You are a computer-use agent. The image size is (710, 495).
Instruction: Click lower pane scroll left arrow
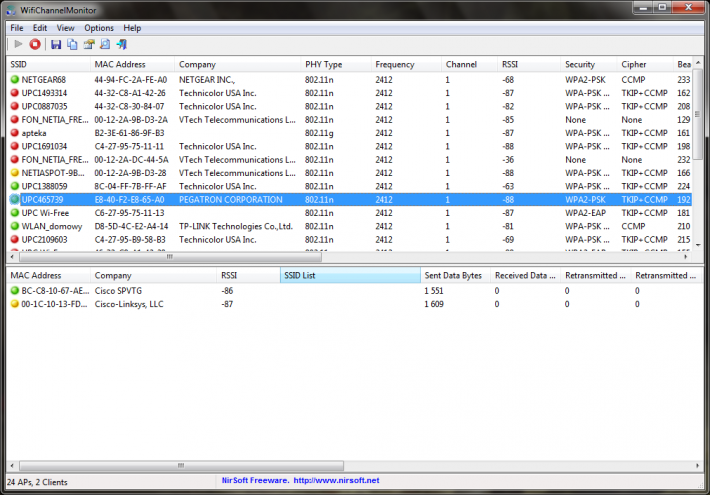(x=12, y=466)
